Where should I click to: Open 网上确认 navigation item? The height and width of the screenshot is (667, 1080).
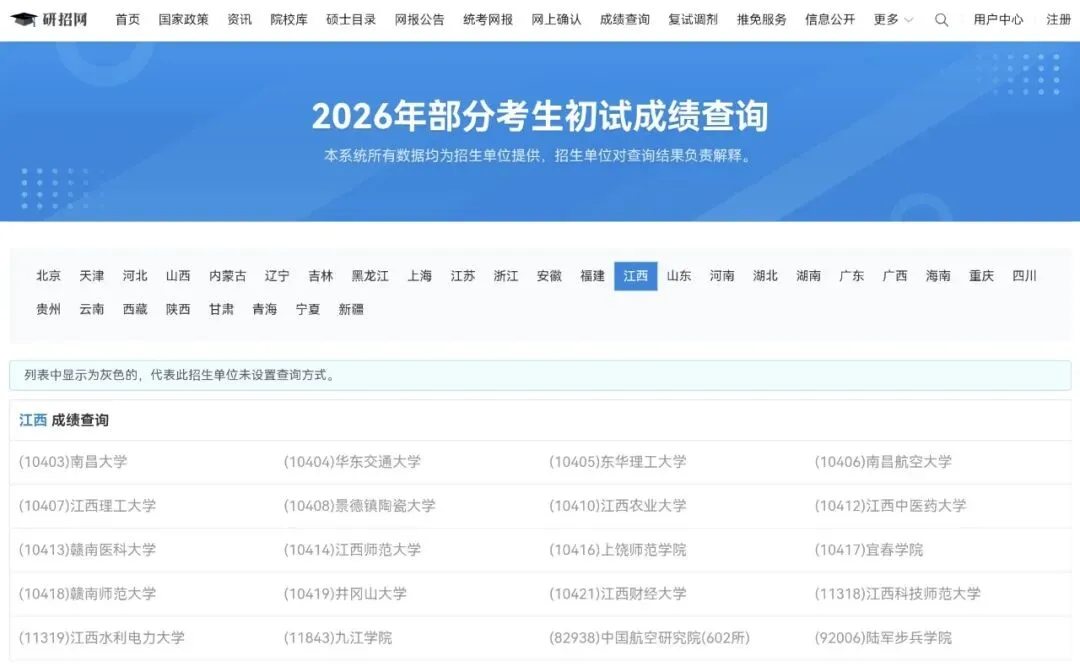click(556, 19)
